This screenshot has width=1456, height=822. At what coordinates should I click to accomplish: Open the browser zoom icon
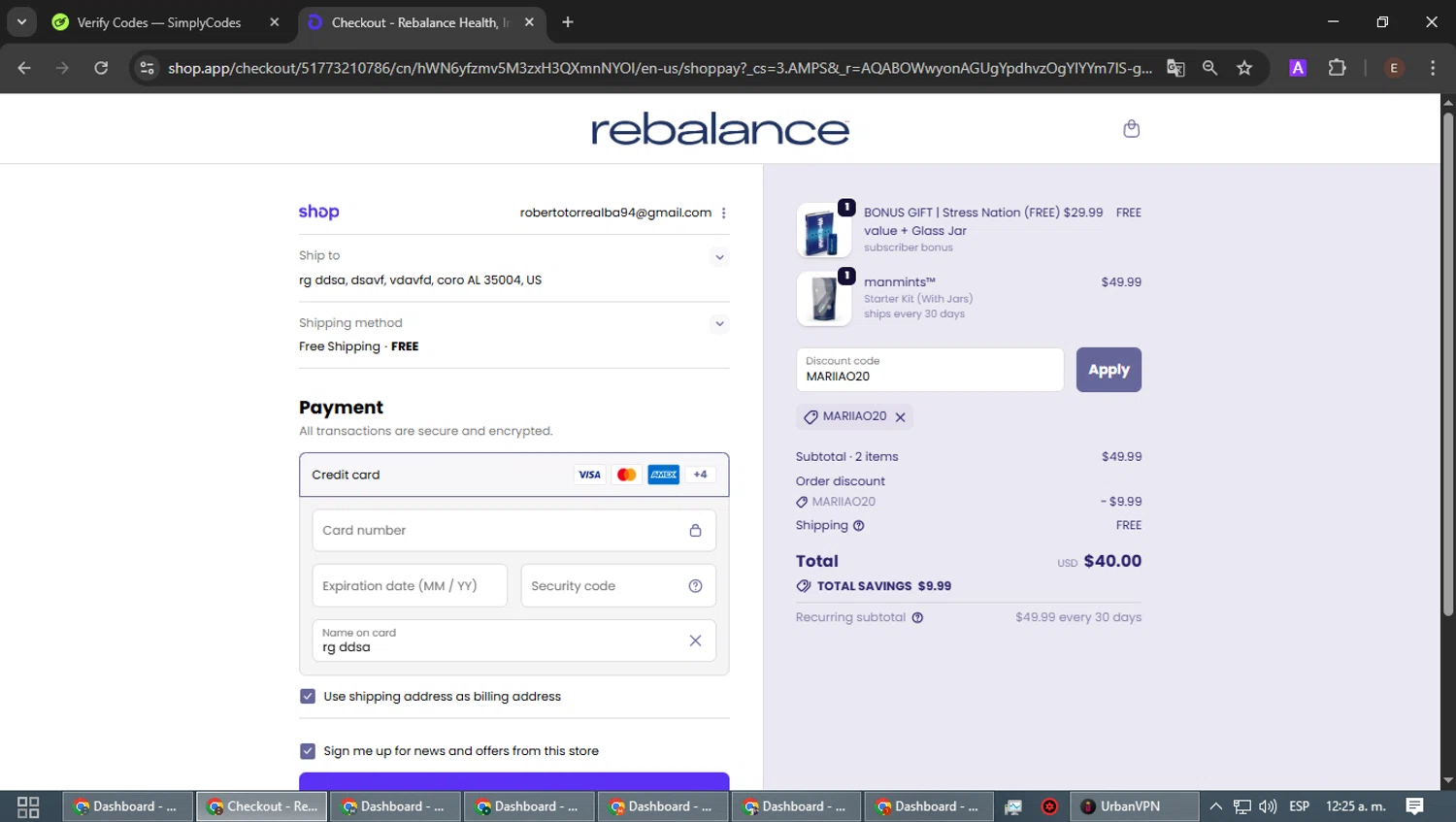[x=1209, y=68]
